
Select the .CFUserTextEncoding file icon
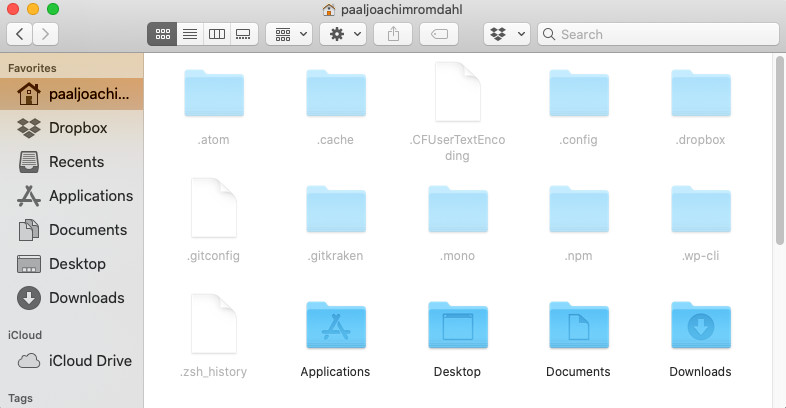pyautogui.click(x=458, y=92)
